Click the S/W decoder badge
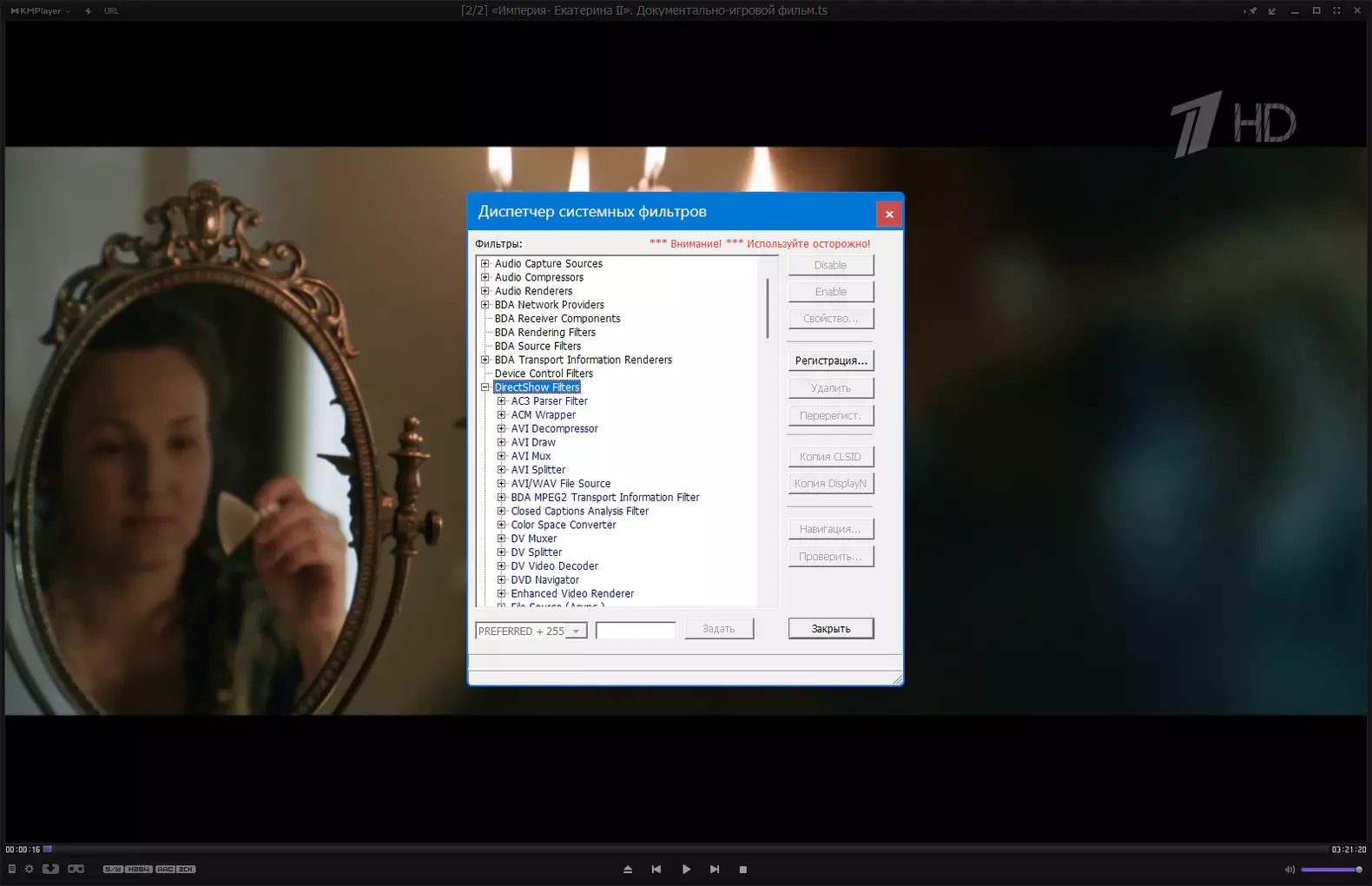Image resolution: width=1372 pixels, height=886 pixels. coord(113,869)
